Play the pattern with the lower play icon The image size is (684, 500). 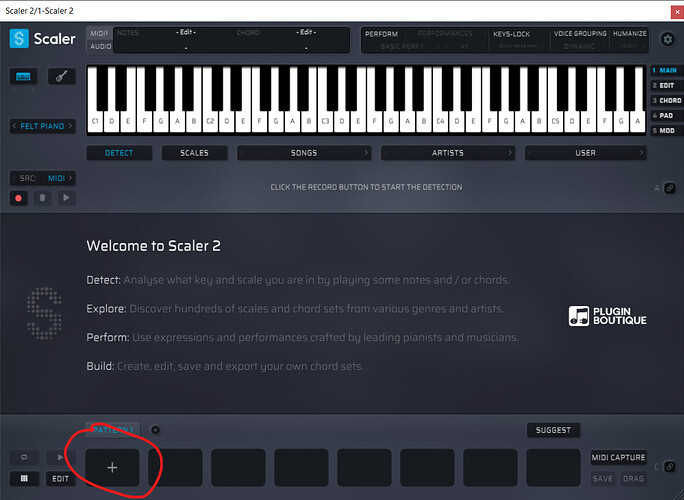click(x=61, y=457)
